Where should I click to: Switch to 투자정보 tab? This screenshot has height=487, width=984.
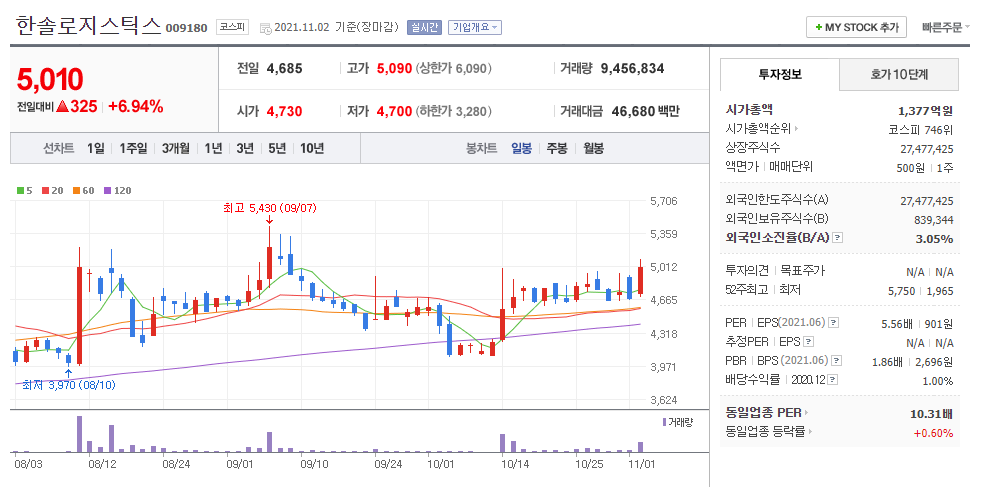tap(780, 74)
